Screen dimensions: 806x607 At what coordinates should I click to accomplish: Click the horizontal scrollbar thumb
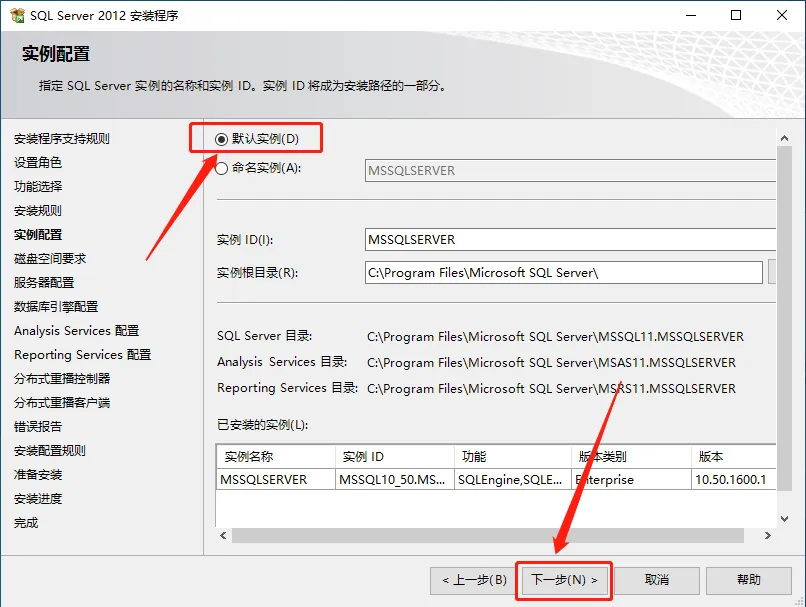488,536
